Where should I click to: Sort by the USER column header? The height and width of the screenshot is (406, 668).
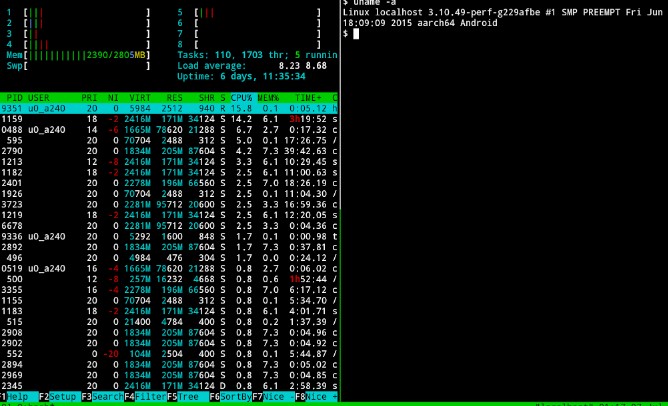tap(42, 98)
